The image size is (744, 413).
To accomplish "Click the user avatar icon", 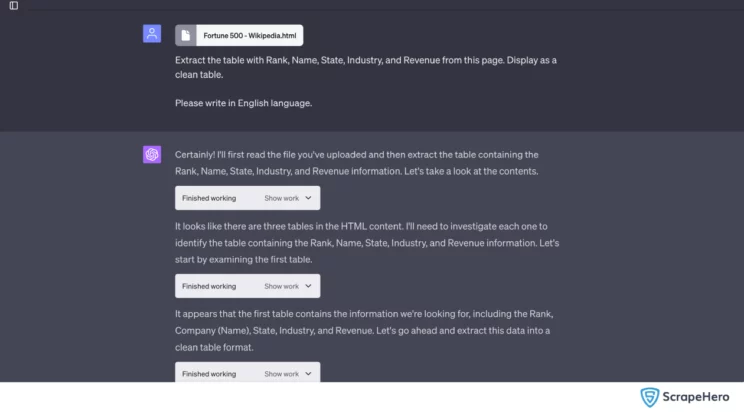I will click(152, 34).
